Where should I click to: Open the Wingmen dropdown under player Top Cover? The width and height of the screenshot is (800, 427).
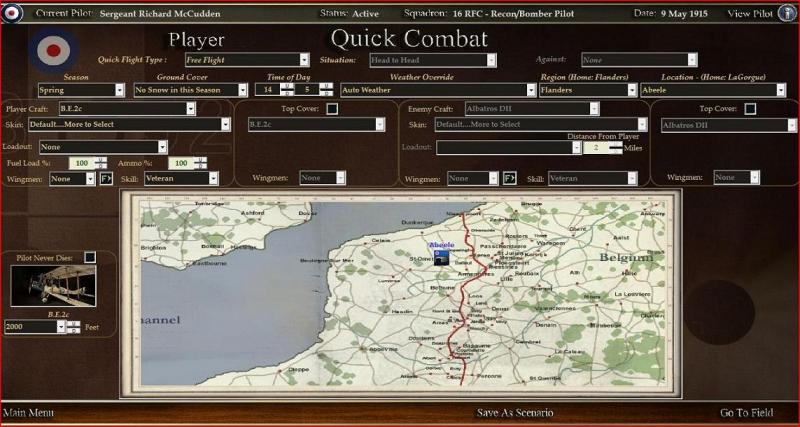pyautogui.click(x=322, y=178)
